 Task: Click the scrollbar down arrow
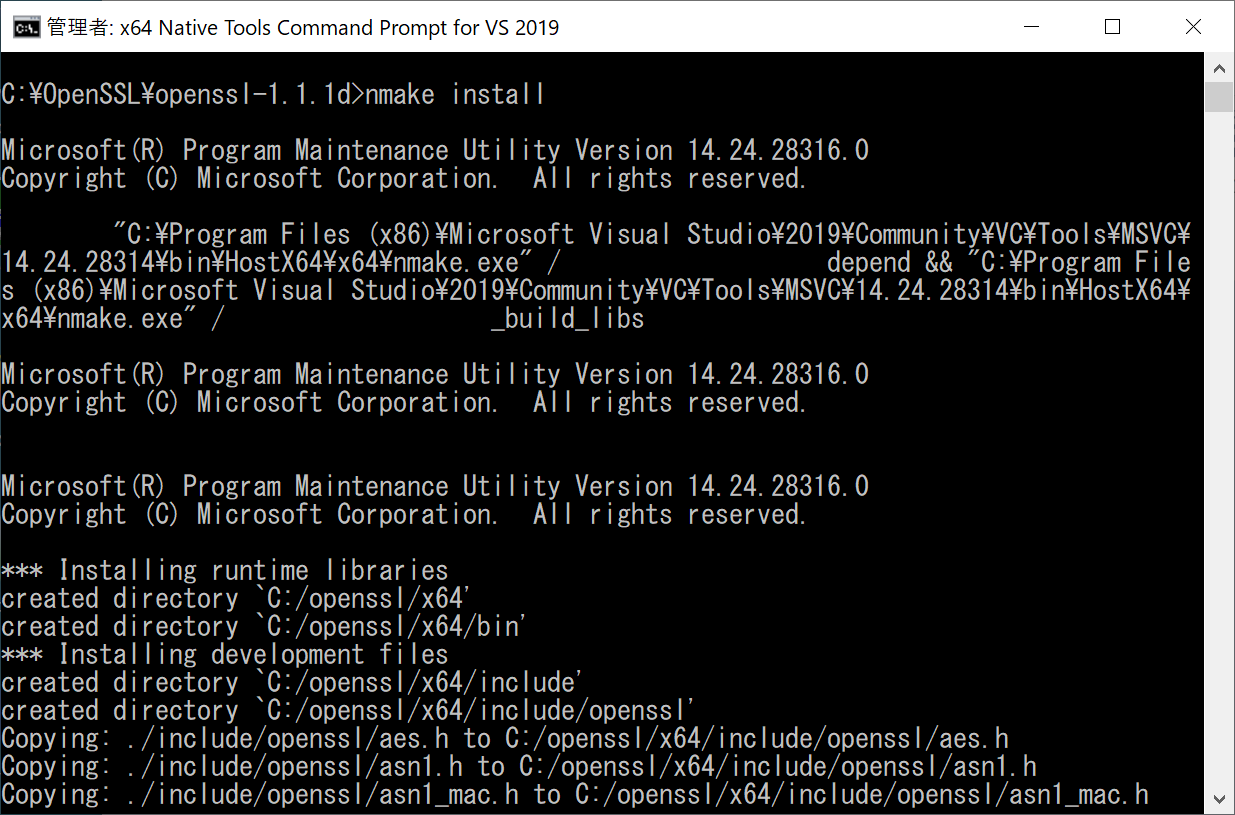1218,798
